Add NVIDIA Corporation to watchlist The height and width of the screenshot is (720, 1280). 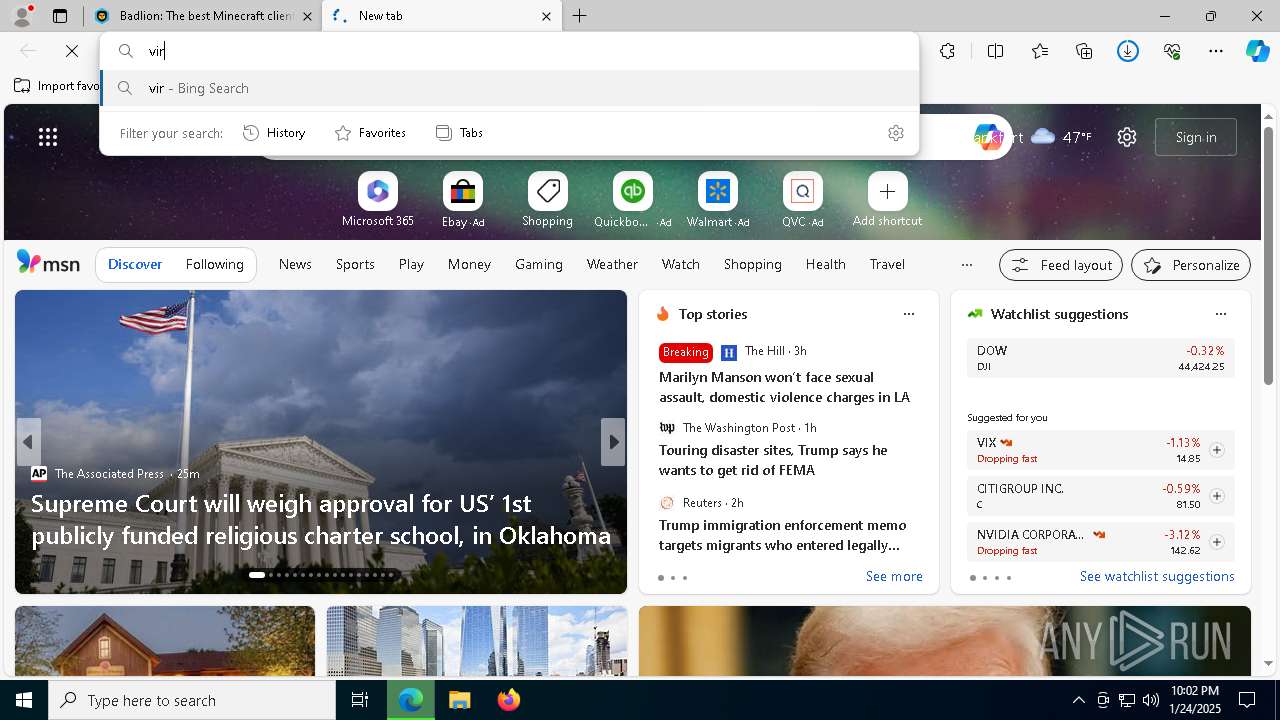point(1216,542)
